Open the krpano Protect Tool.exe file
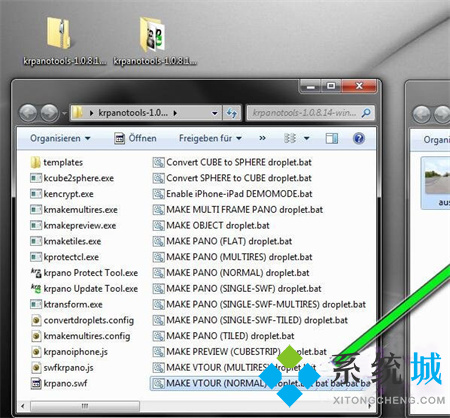This screenshot has height=418, width=450. (84, 273)
